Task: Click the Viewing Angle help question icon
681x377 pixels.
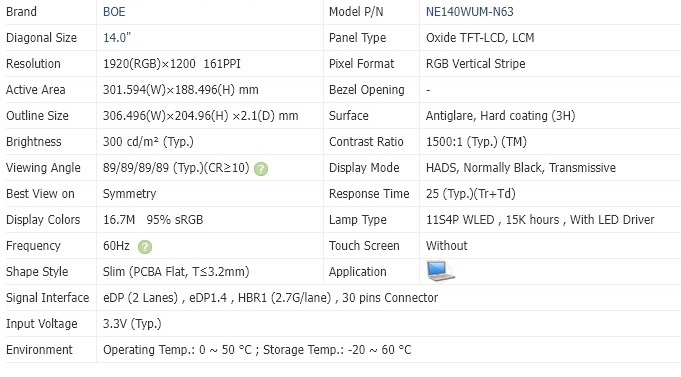Action: (x=261, y=169)
